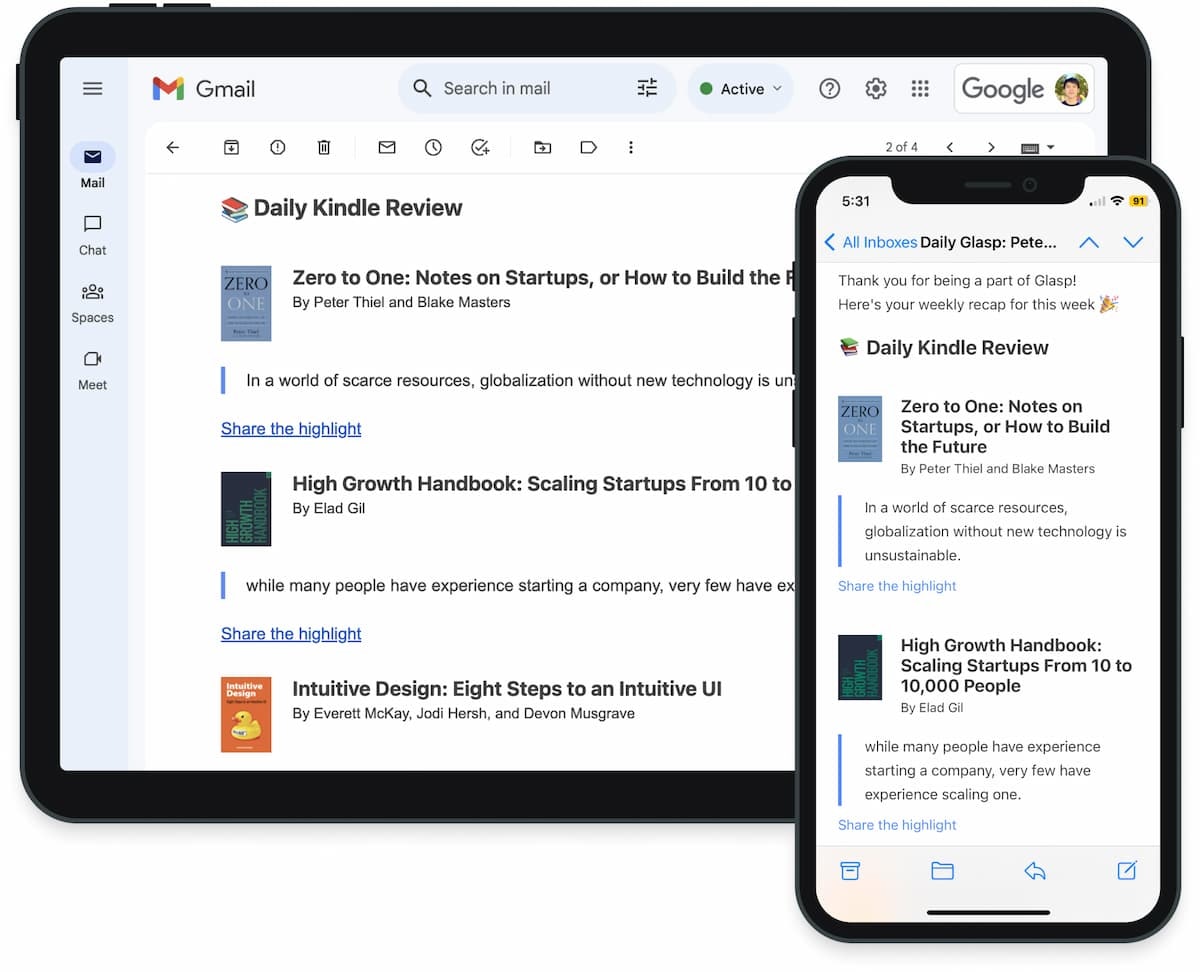The width and height of the screenshot is (1200, 972).
Task: Open Google apps grid icon
Action: click(x=921, y=89)
